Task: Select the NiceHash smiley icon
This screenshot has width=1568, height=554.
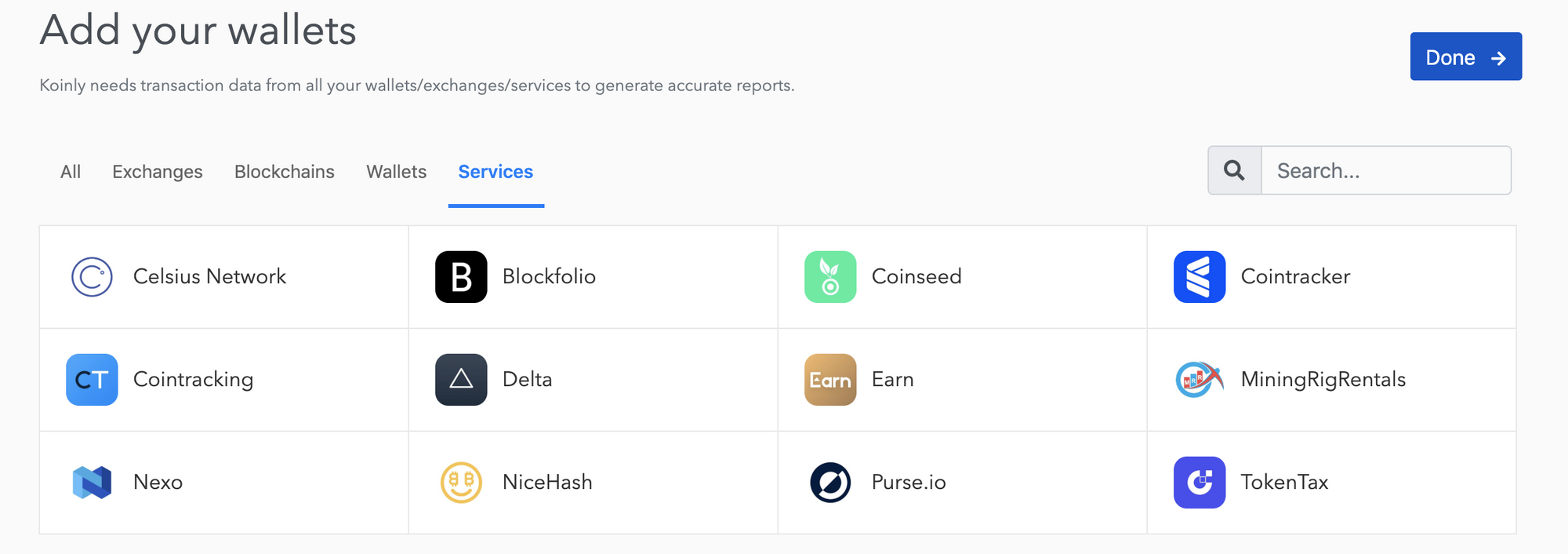Action: [x=461, y=483]
